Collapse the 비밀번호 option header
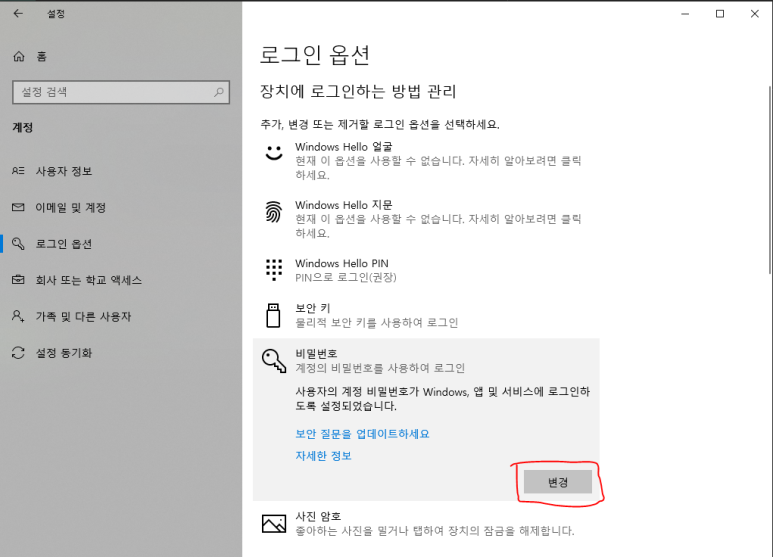This screenshot has width=773, height=557. click(x=426, y=361)
